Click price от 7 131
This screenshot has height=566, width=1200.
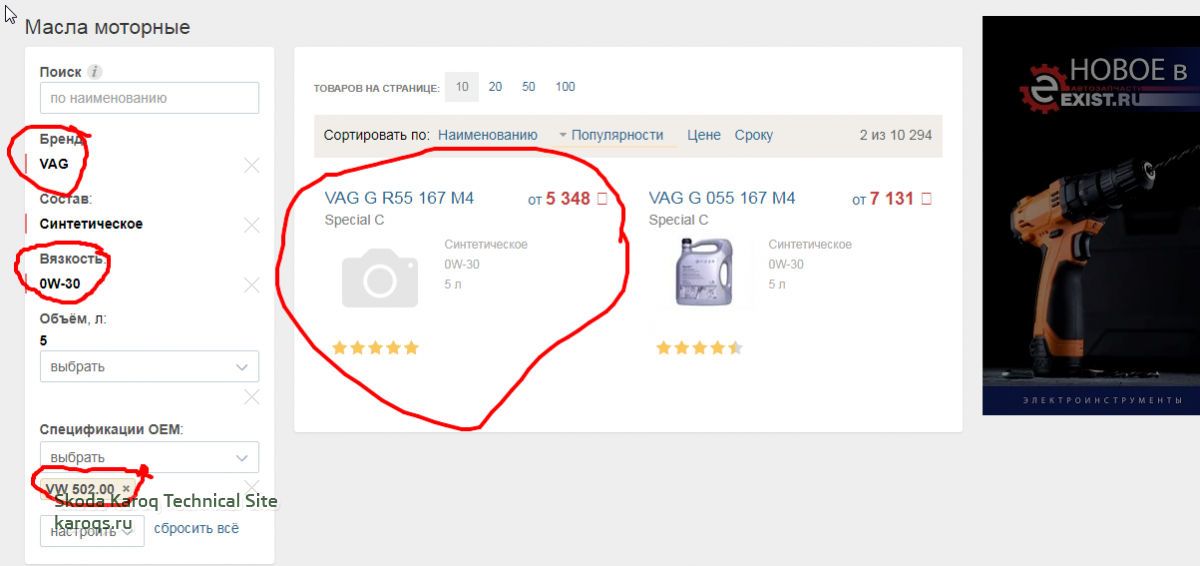coord(891,199)
